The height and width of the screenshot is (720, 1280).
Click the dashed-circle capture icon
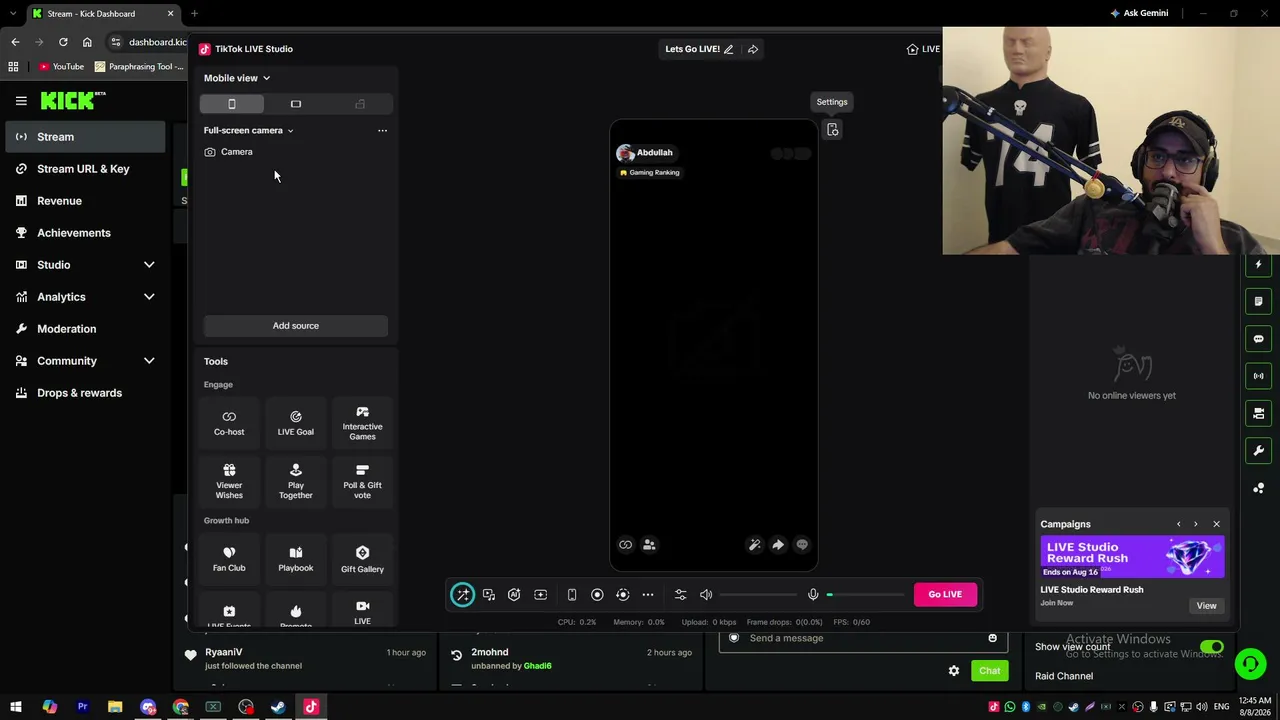pos(622,595)
